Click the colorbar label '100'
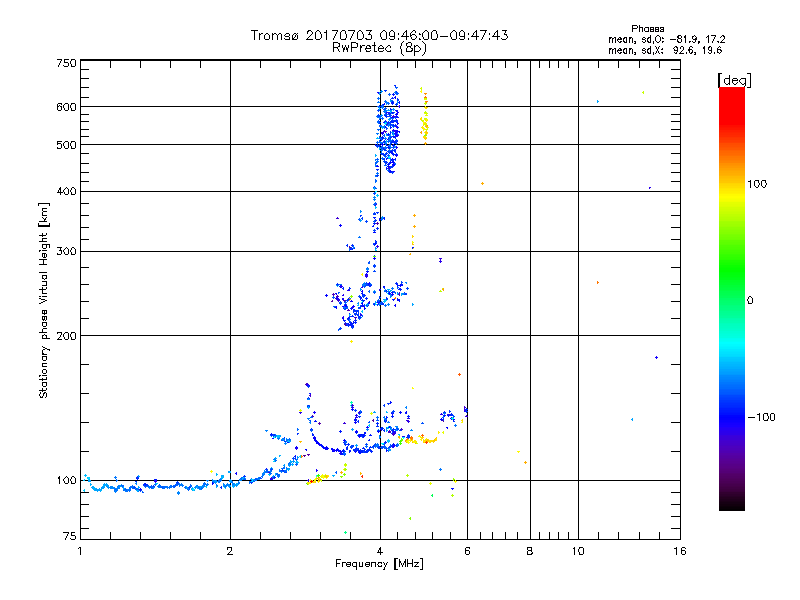This screenshot has width=800, height=600. coord(757,184)
